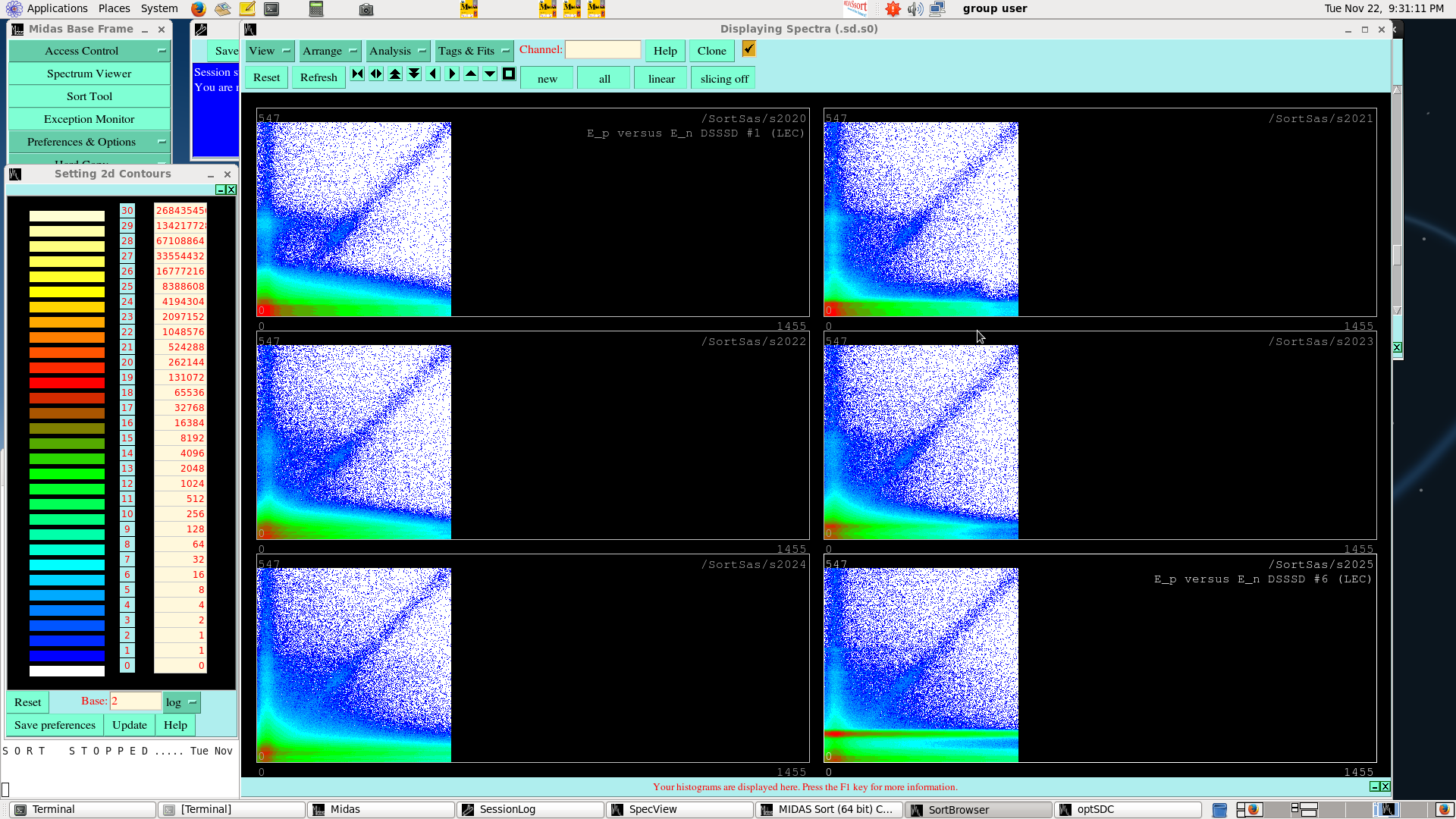The width and height of the screenshot is (1456, 819).
Task: Click the screenshot camera icon
Action: point(366,9)
